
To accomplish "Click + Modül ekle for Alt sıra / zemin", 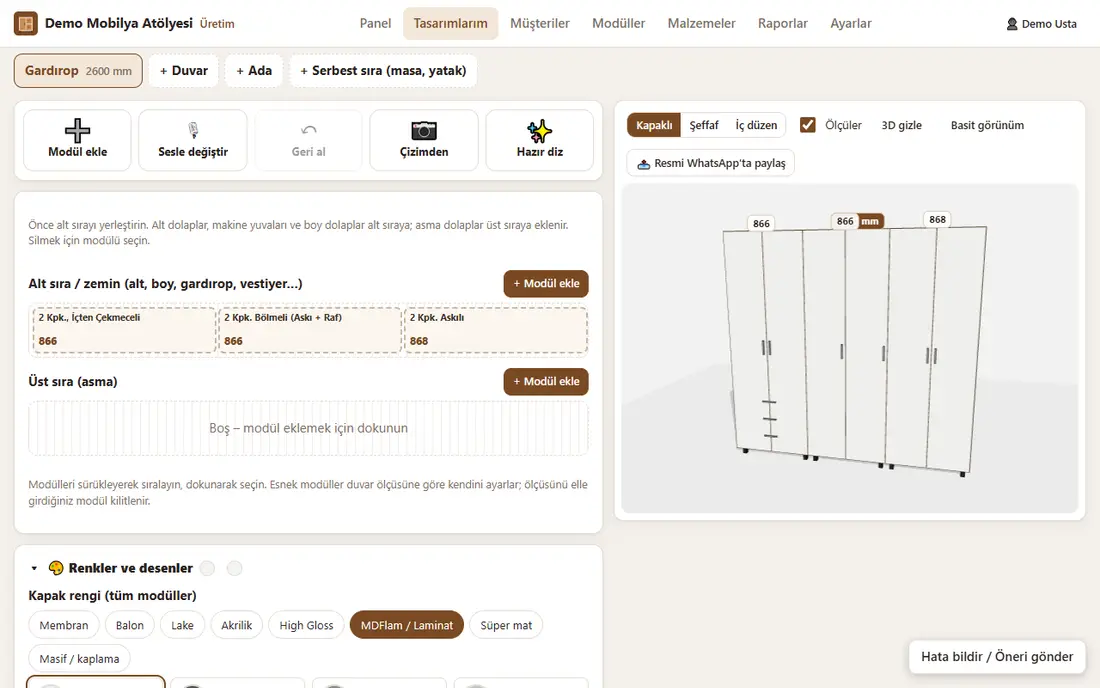I will tap(546, 283).
